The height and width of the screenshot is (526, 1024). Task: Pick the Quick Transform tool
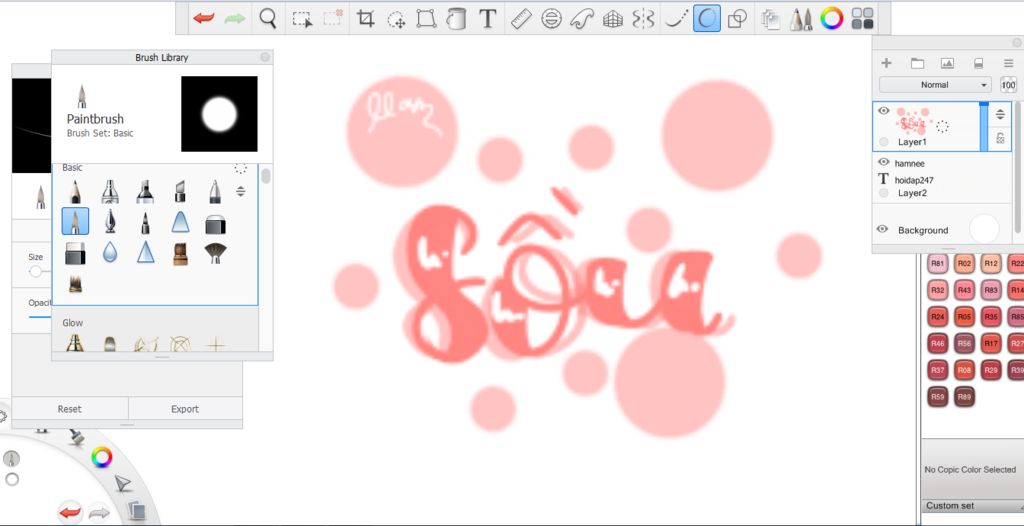click(x=396, y=19)
